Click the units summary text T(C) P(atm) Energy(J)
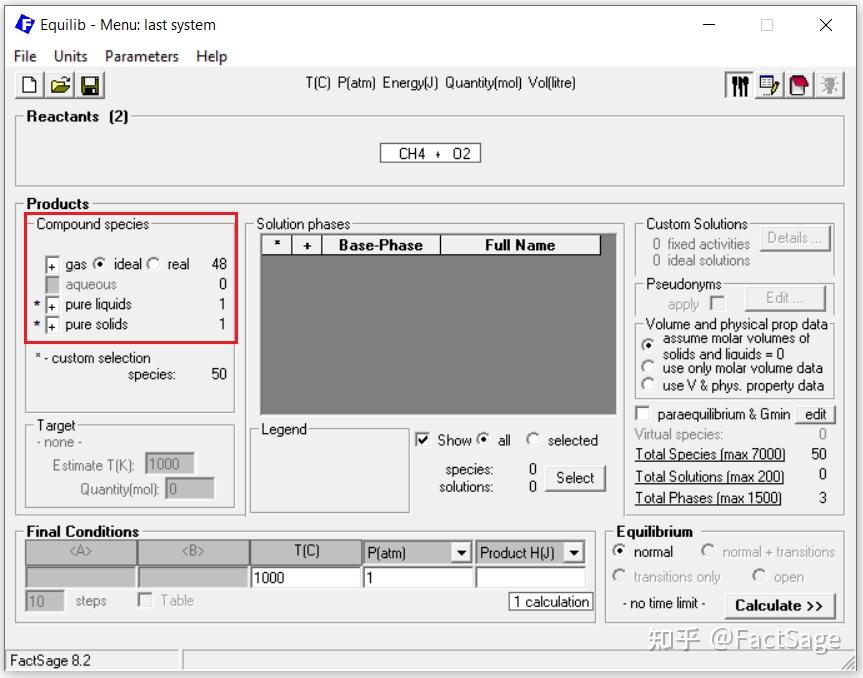Viewport: 863px width, 678px height. [440, 83]
